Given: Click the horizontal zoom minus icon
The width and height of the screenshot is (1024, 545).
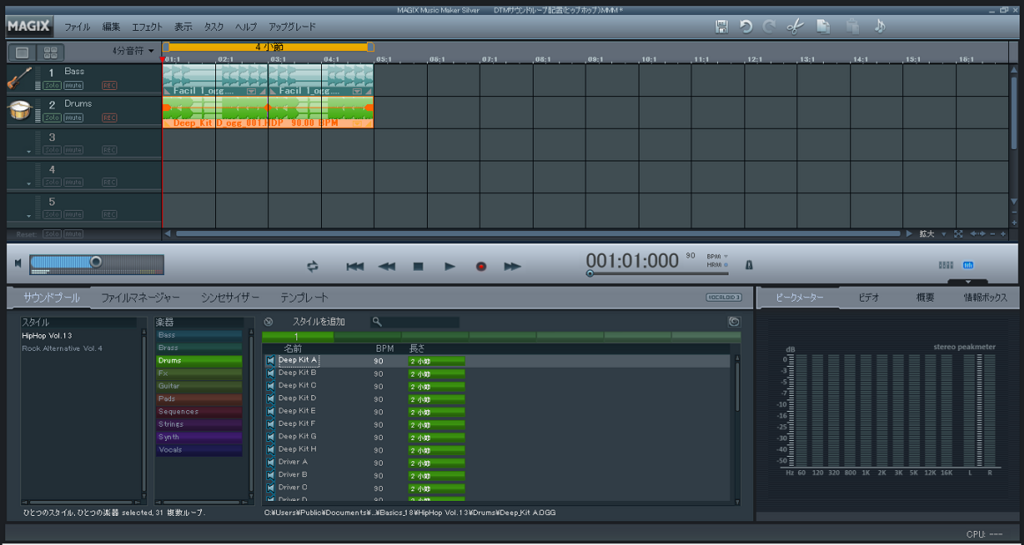Looking at the screenshot, I should (993, 234).
